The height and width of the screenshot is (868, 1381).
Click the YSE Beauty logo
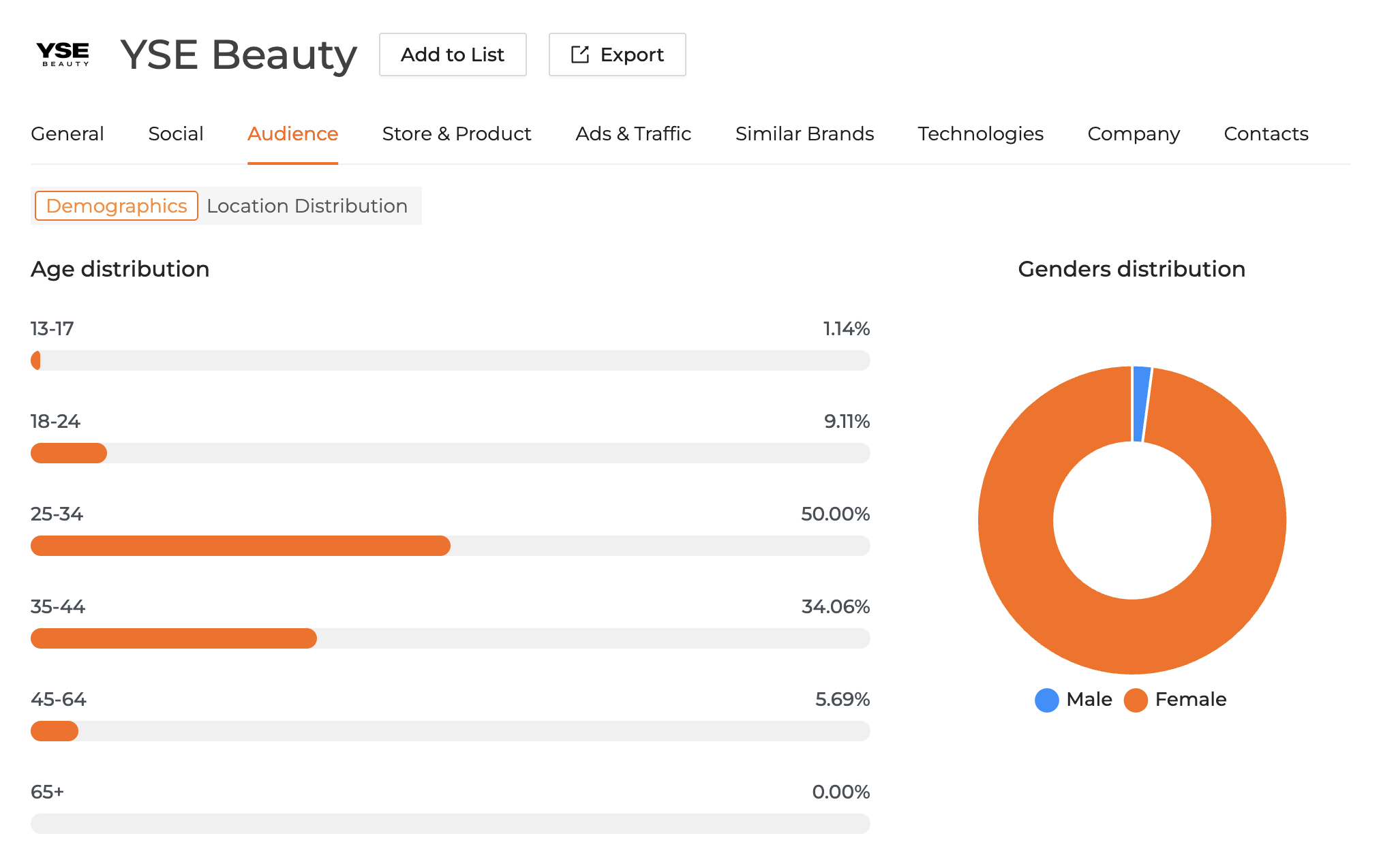(63, 55)
